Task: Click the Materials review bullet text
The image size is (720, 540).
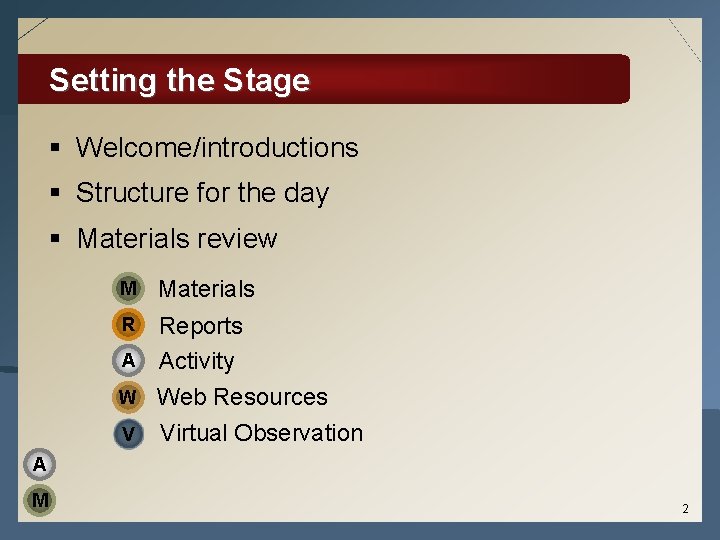Action: [x=177, y=239]
